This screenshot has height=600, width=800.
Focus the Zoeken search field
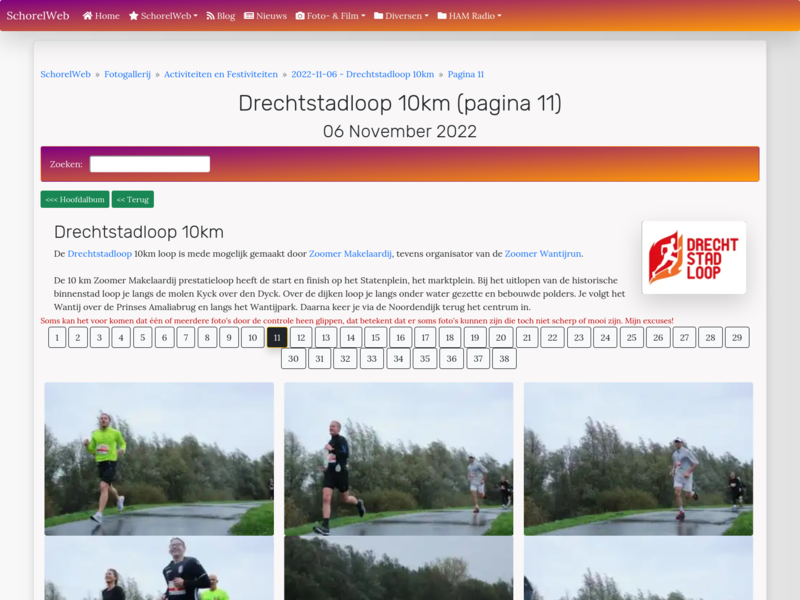pyautogui.click(x=150, y=164)
